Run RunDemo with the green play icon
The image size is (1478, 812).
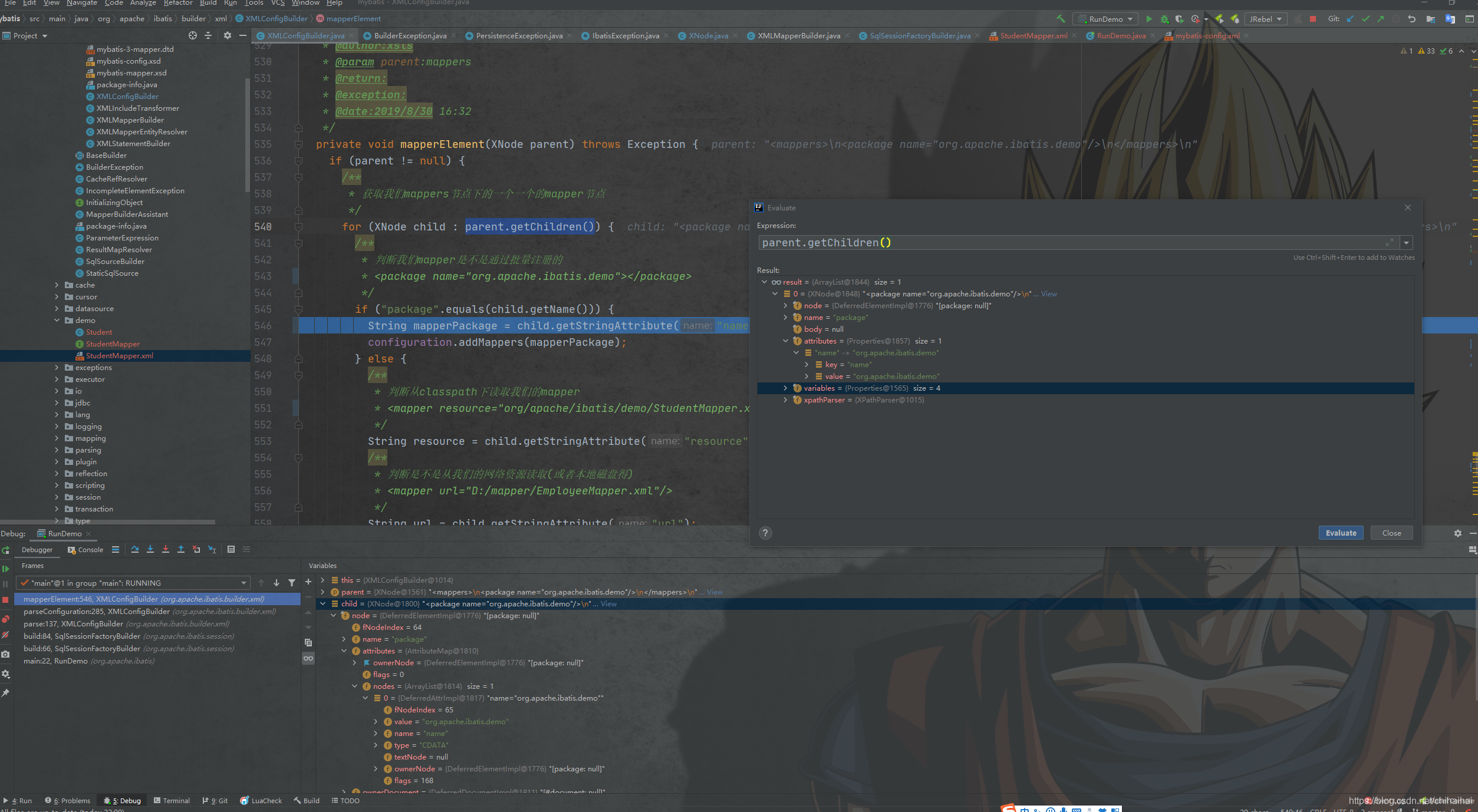(1149, 19)
